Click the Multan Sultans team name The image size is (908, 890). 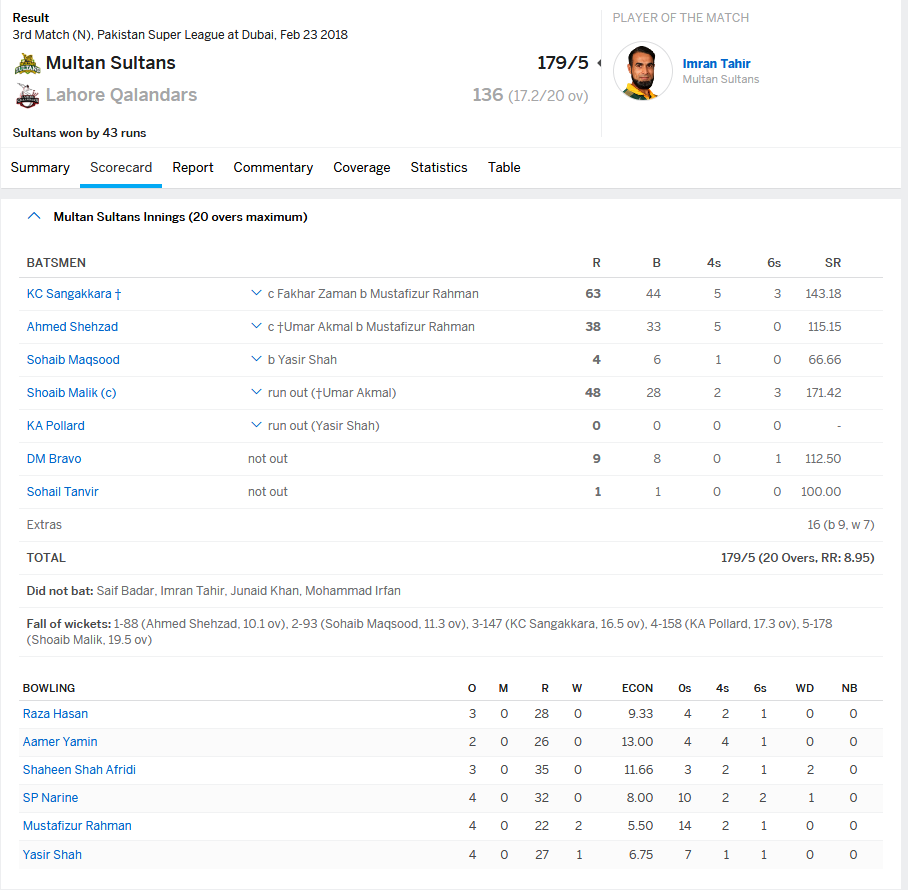110,63
